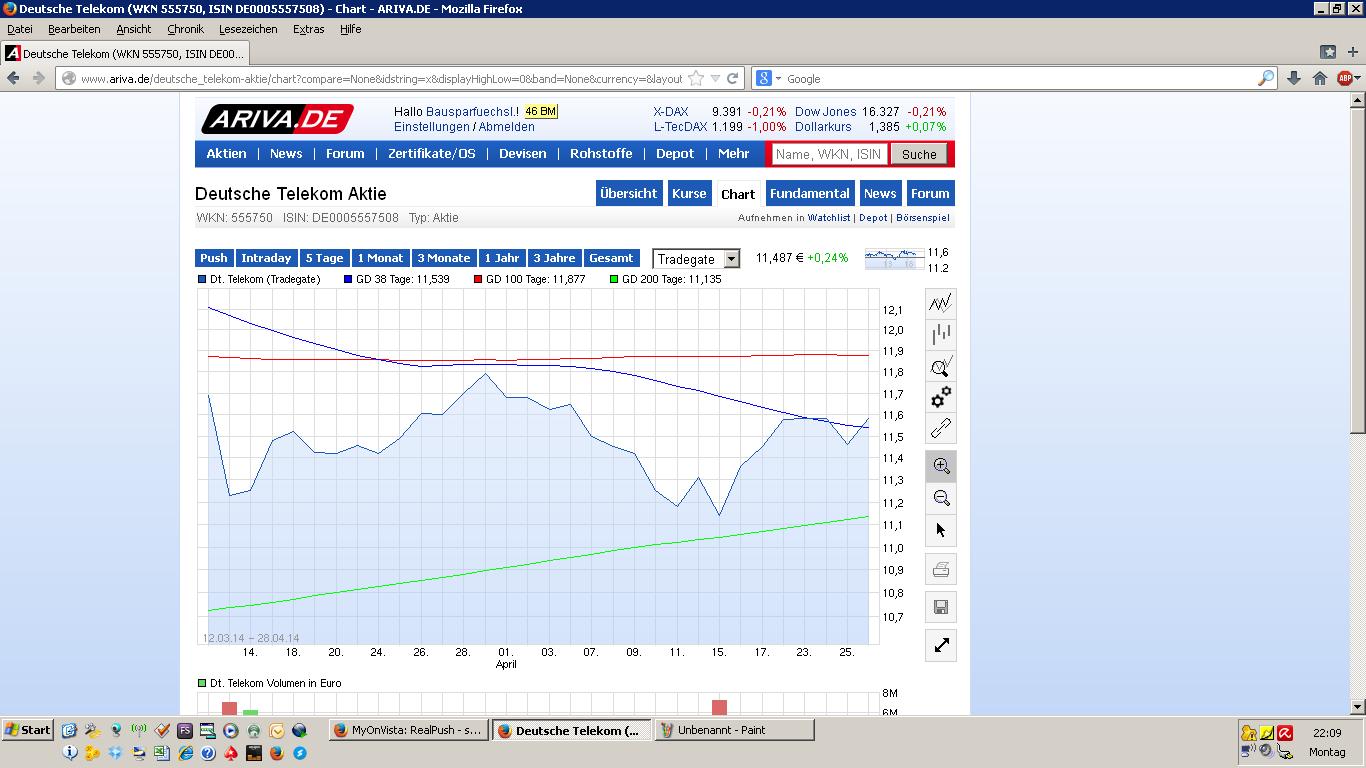Click the chart permalink chain icon

(x=940, y=429)
